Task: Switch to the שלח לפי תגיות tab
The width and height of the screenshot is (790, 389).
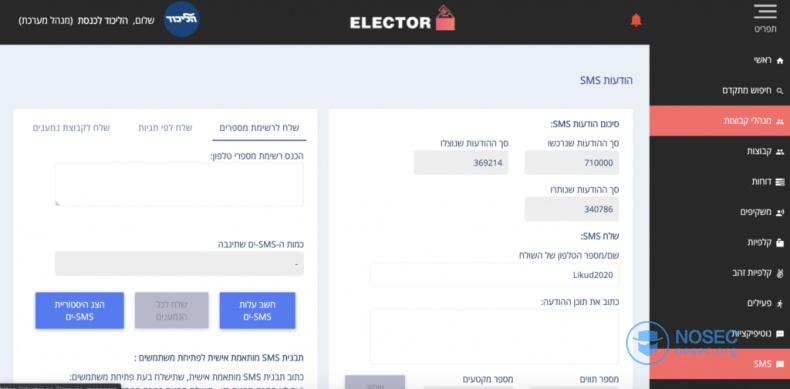Action: point(165,128)
